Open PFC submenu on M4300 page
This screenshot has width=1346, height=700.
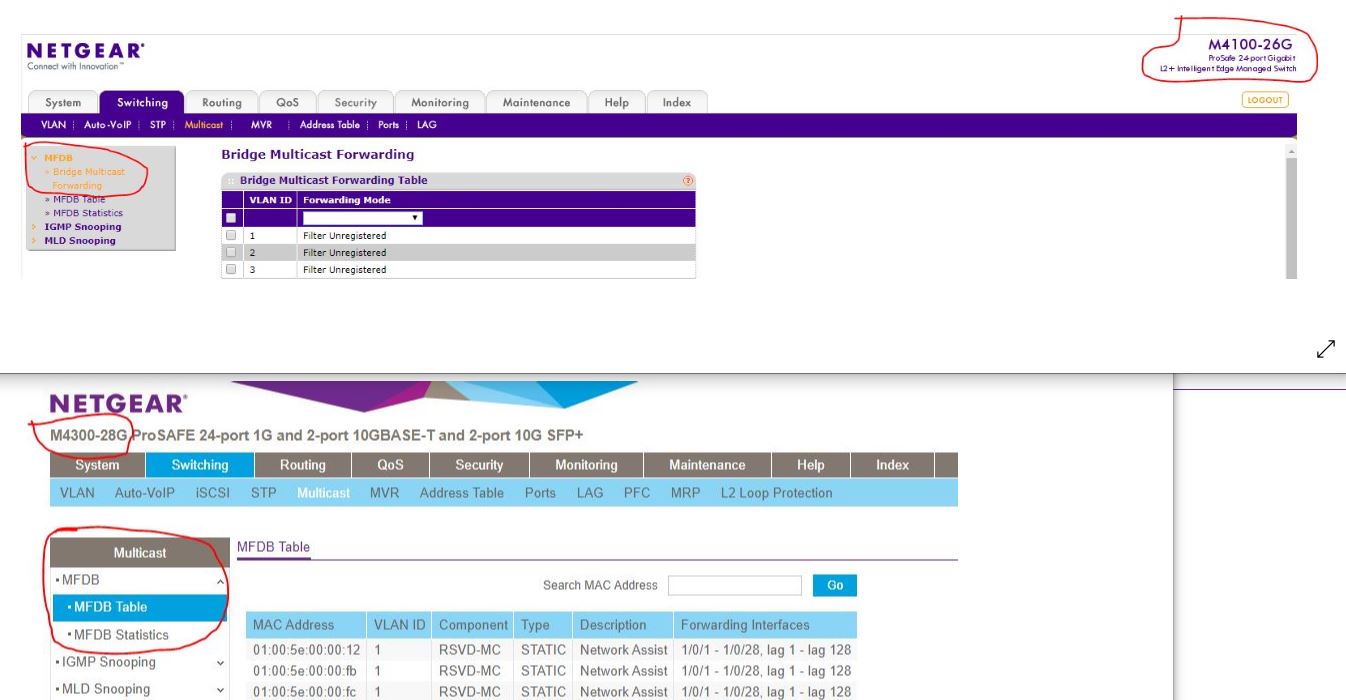pos(637,493)
